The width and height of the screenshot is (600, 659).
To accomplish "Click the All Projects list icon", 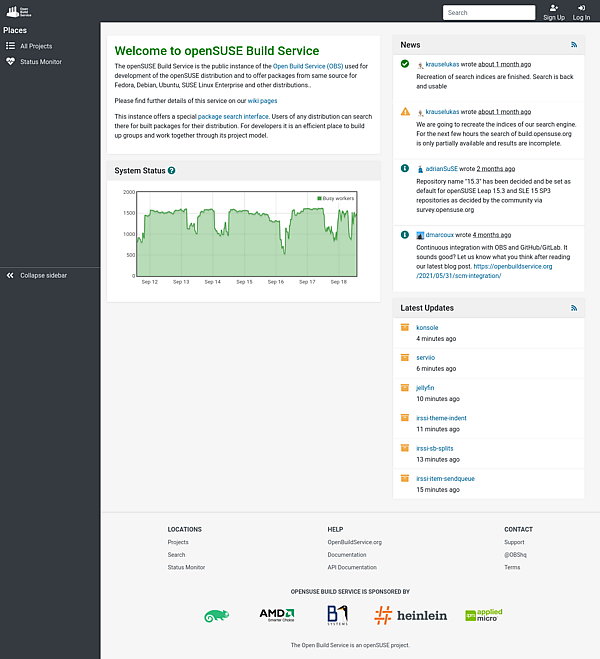I will [x=10, y=46].
